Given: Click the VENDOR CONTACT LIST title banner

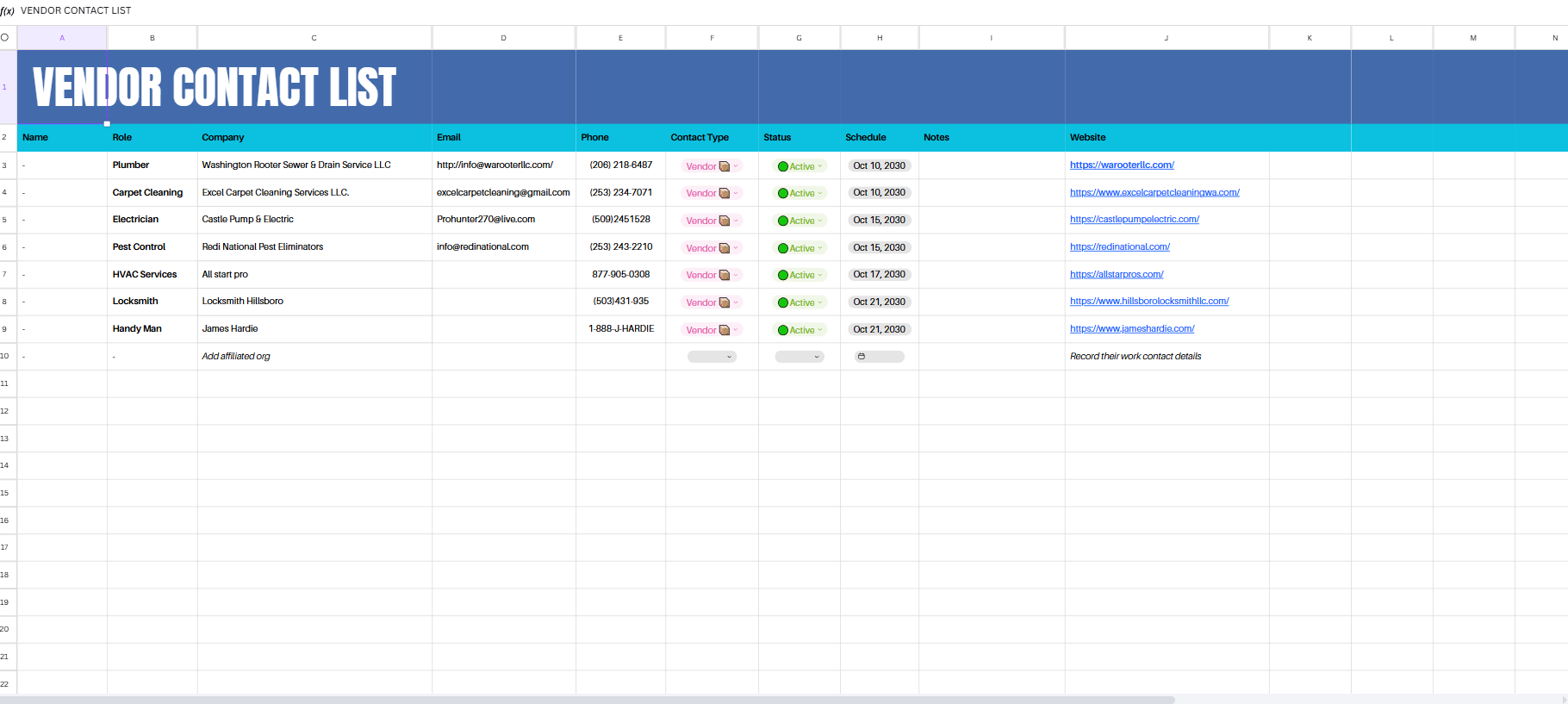Looking at the screenshot, I should point(215,87).
